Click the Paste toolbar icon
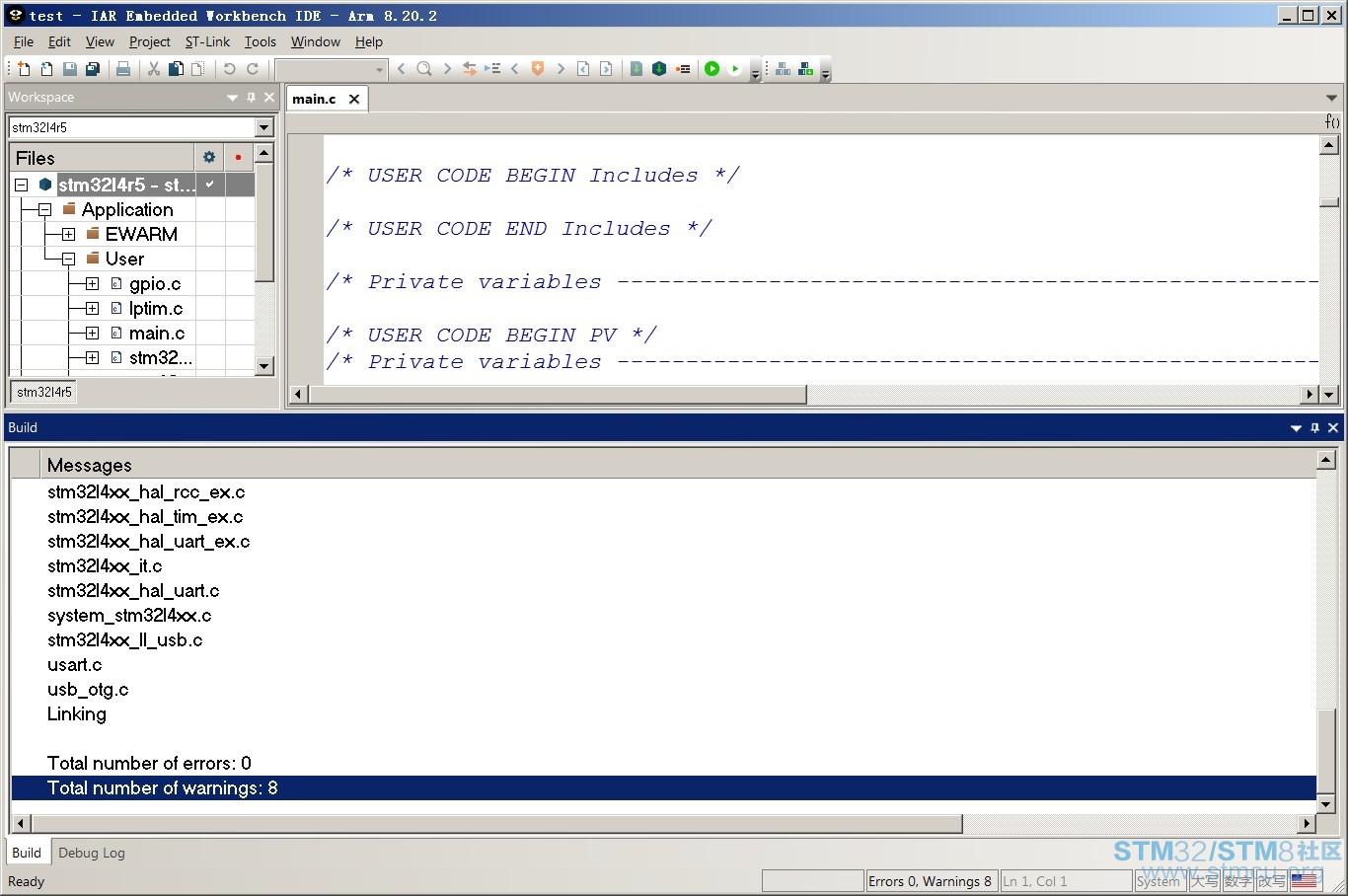 (197, 69)
